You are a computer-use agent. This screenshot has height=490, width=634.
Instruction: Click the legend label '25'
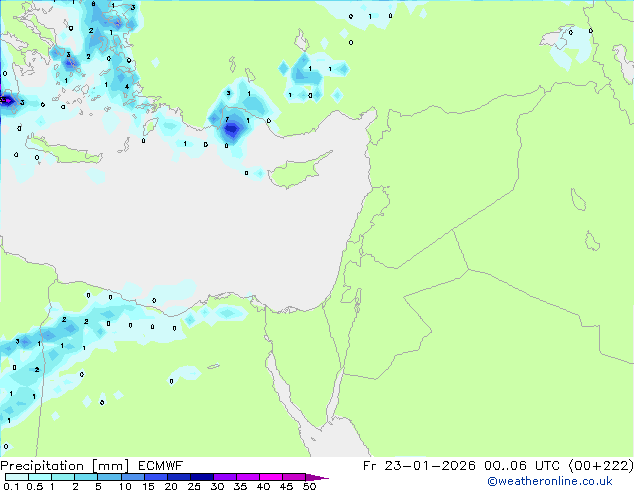pyautogui.click(x=194, y=486)
